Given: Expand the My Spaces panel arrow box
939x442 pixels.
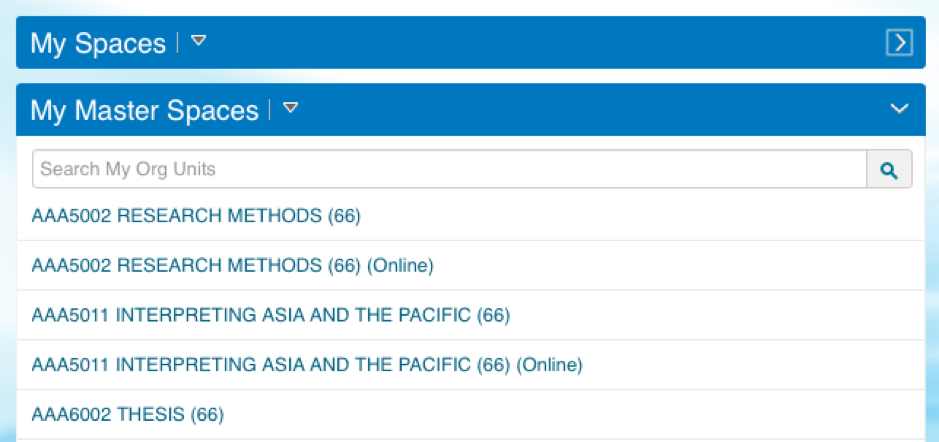Looking at the screenshot, I should [x=899, y=43].
